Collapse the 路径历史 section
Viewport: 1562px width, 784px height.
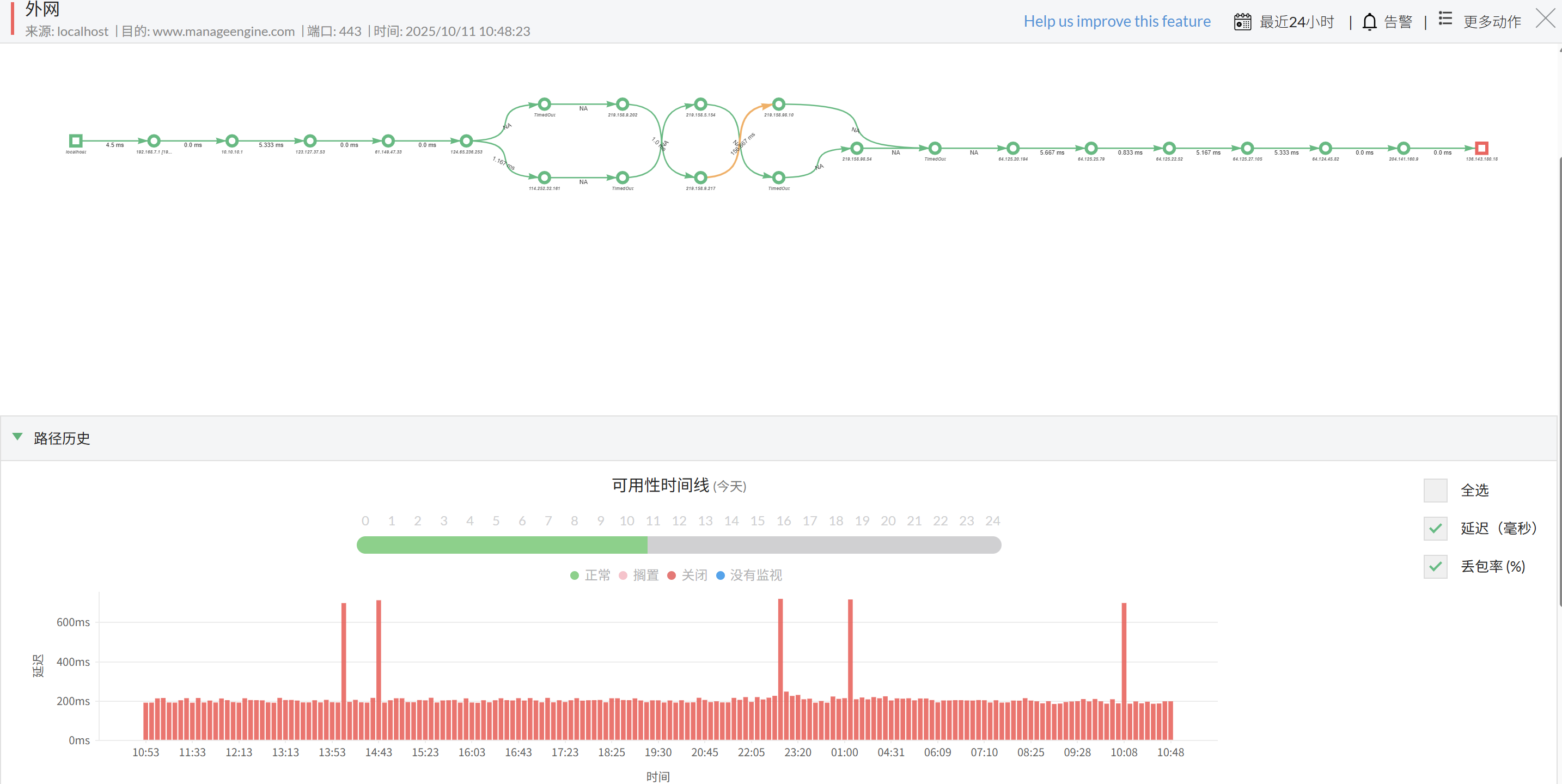[17, 436]
